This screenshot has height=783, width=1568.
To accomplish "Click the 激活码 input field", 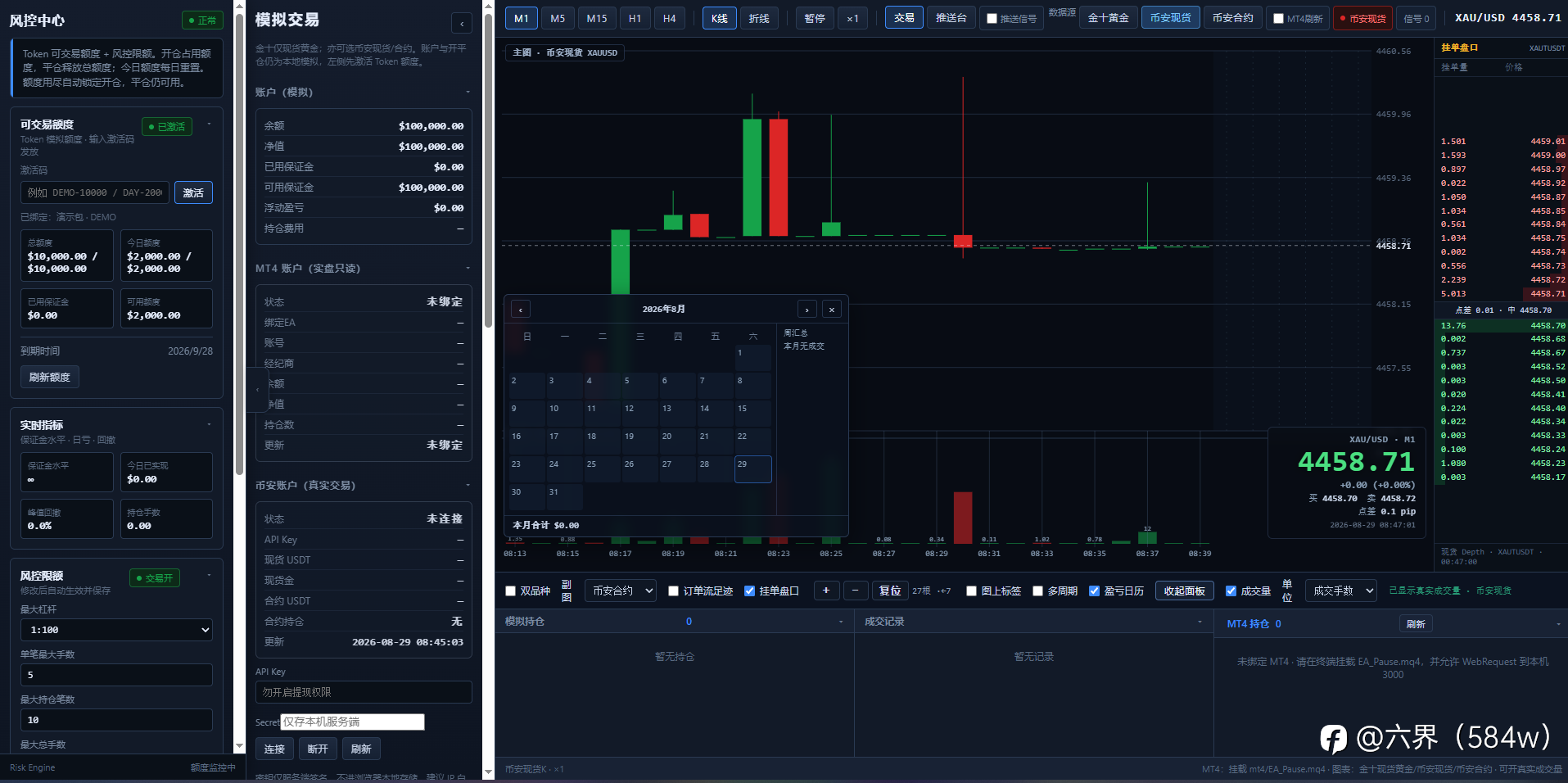I will pyautogui.click(x=95, y=192).
